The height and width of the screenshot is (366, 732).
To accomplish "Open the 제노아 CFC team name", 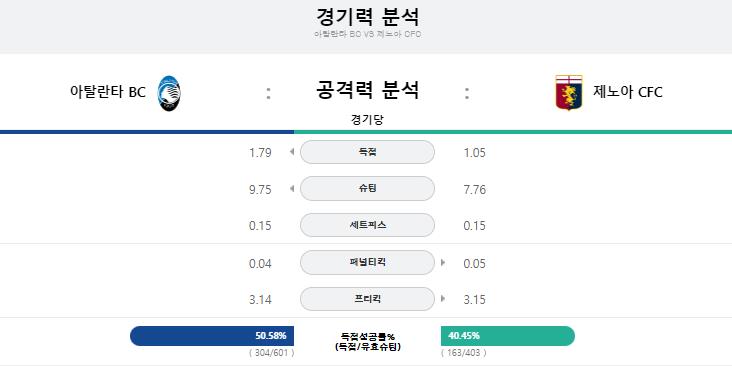I will click(x=627, y=92).
